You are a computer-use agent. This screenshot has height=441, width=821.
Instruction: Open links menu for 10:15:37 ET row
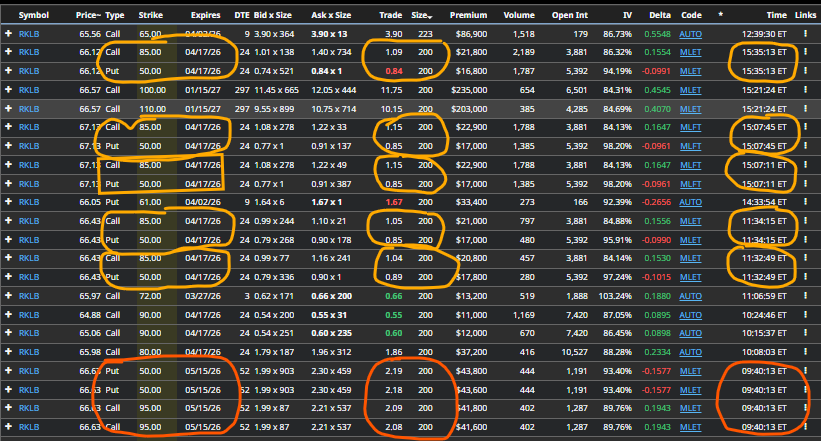click(805, 333)
